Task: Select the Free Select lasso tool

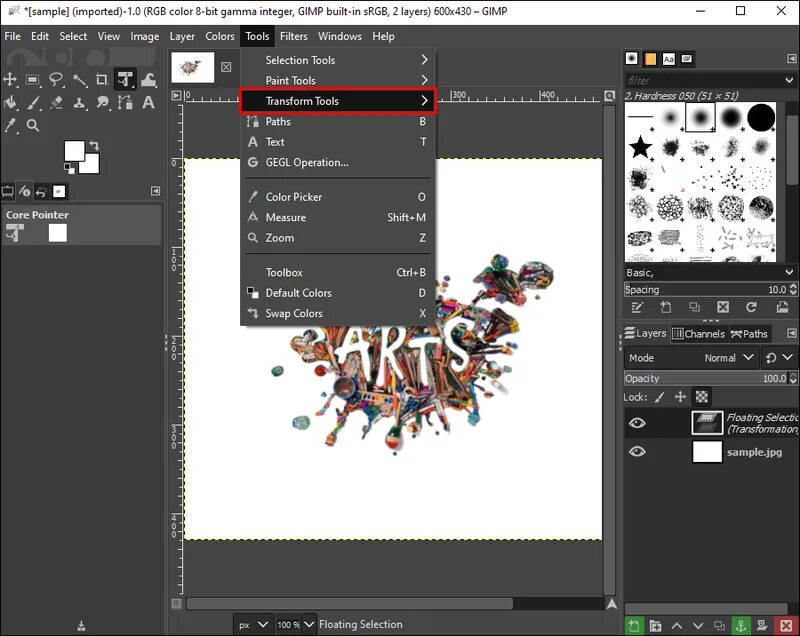Action: [x=56, y=80]
